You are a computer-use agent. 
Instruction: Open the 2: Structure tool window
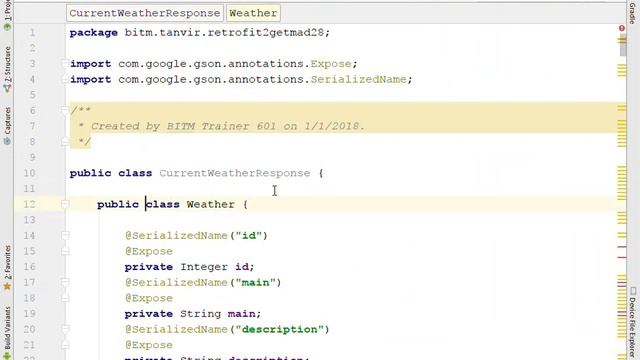pyautogui.click(x=7, y=69)
